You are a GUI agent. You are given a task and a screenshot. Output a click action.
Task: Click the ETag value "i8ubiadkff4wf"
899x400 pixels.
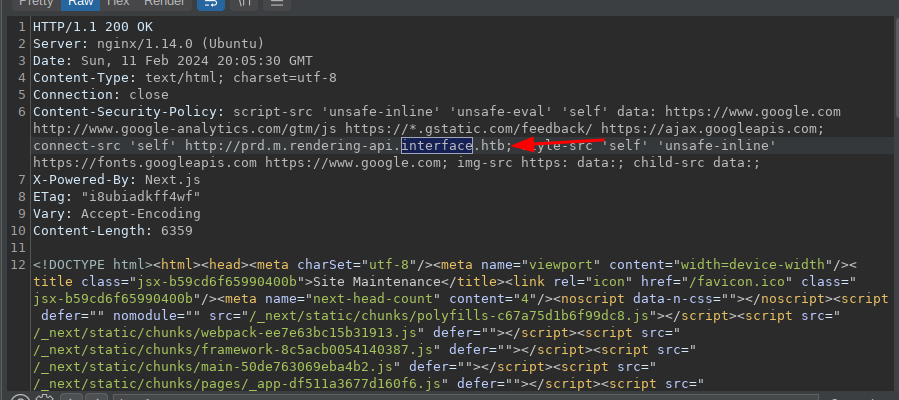pyautogui.click(x=140, y=197)
